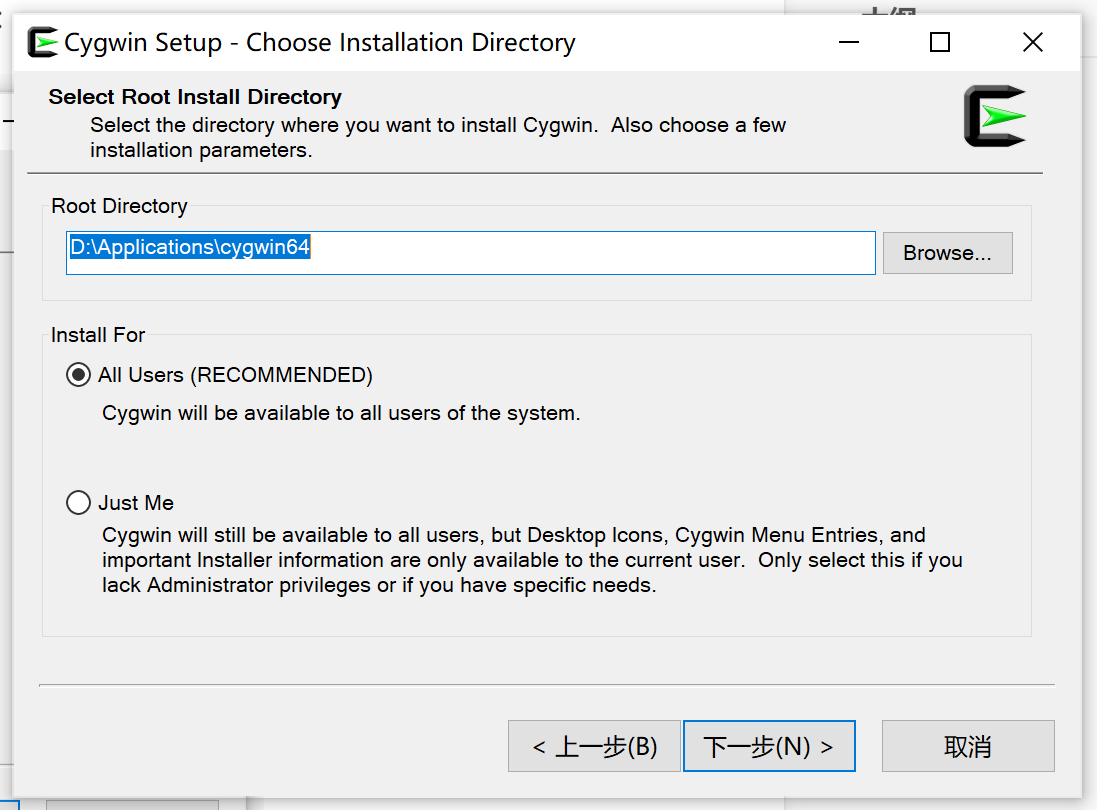The image size is (1097, 810).
Task: Click the "Select Root Install Directory" heading
Action: coord(195,97)
